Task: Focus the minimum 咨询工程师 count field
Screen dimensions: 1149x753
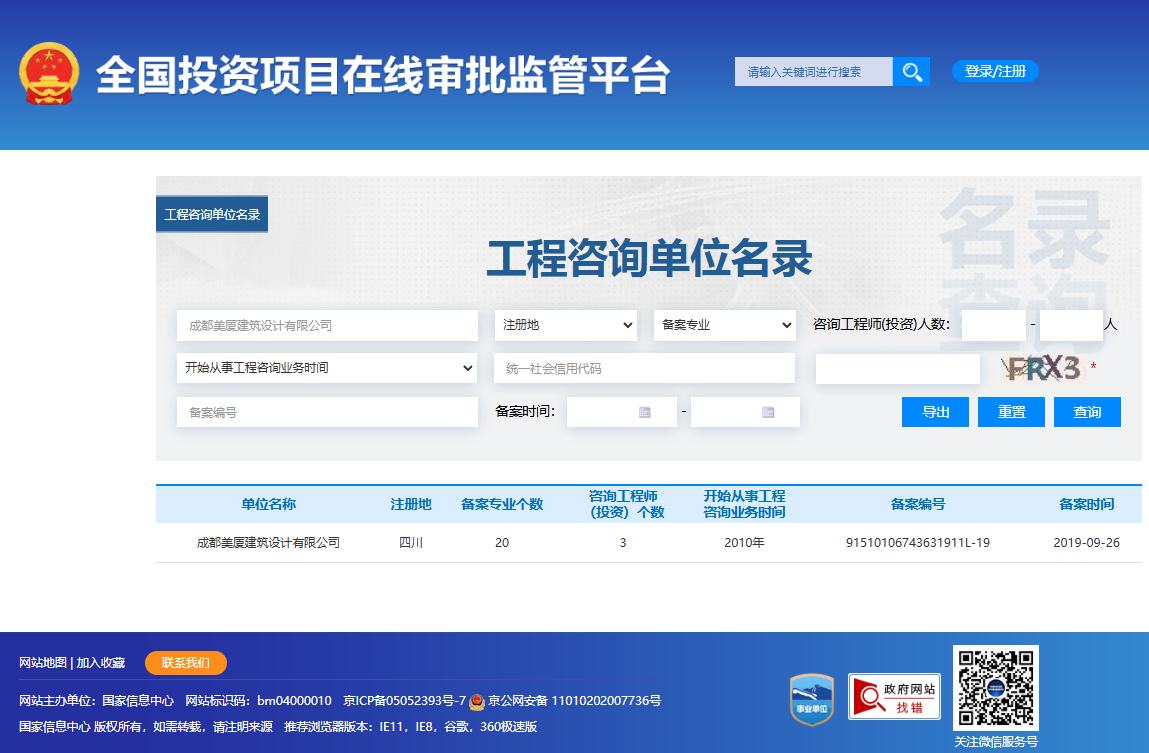Action: (994, 325)
